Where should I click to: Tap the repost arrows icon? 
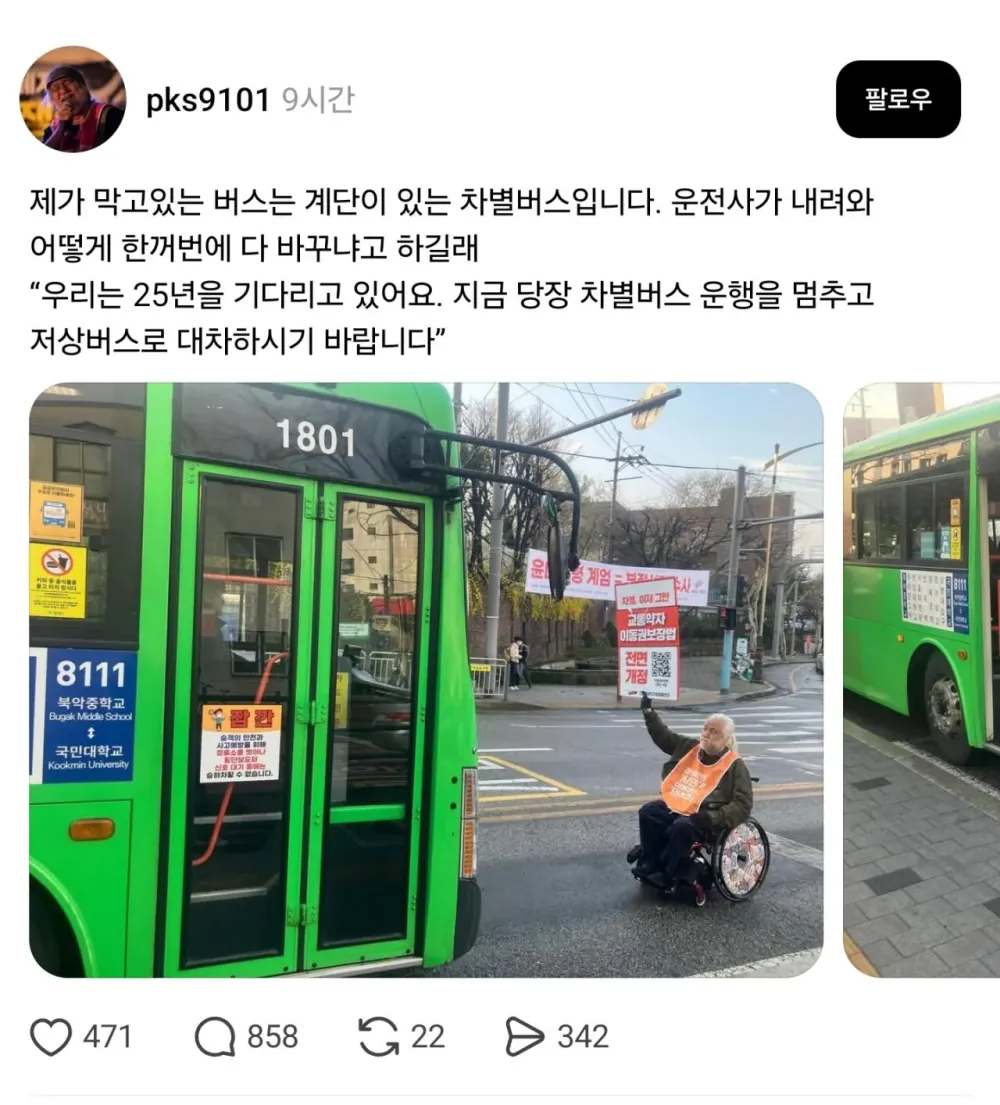click(378, 1037)
